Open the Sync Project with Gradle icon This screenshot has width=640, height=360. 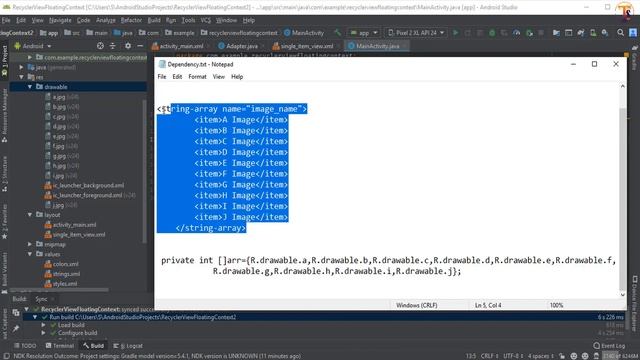[580, 33]
